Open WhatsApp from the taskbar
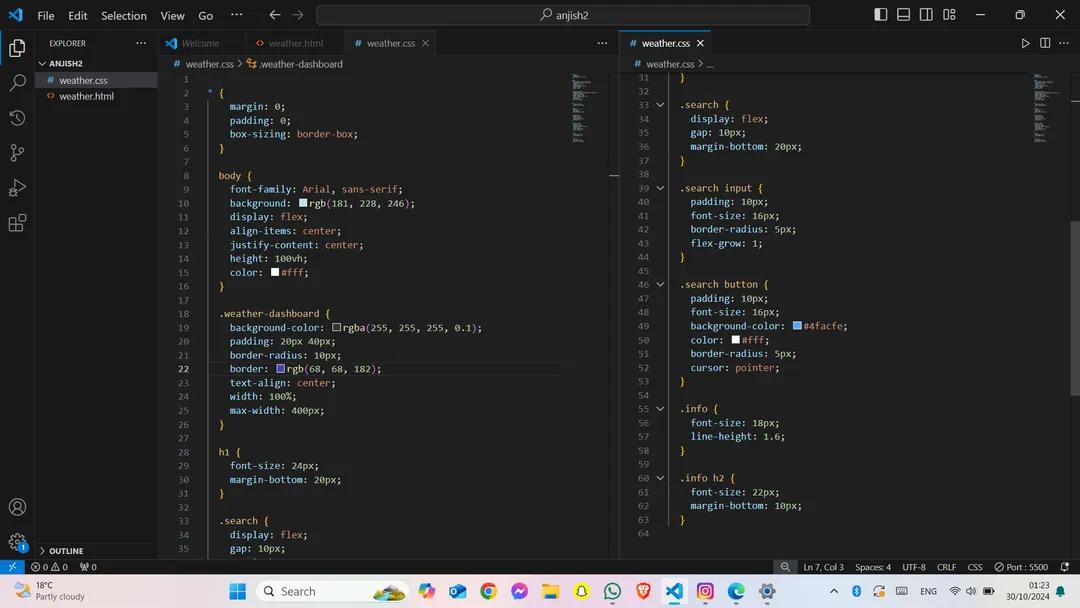 612,591
